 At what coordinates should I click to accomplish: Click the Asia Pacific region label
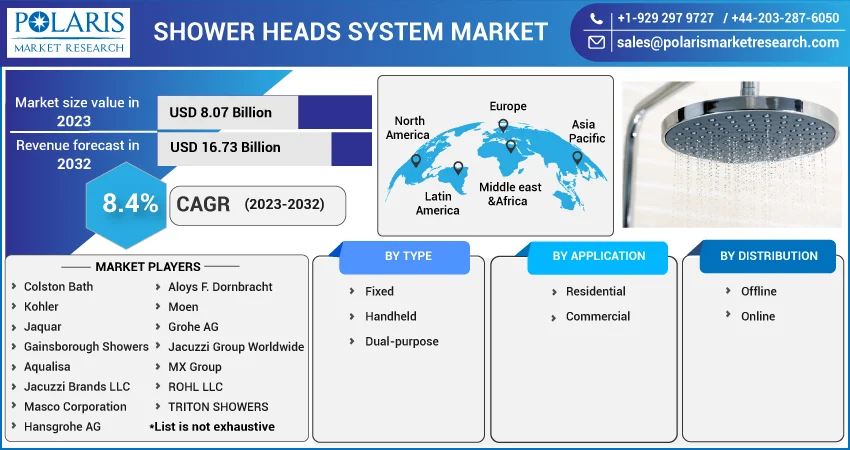tap(587, 131)
